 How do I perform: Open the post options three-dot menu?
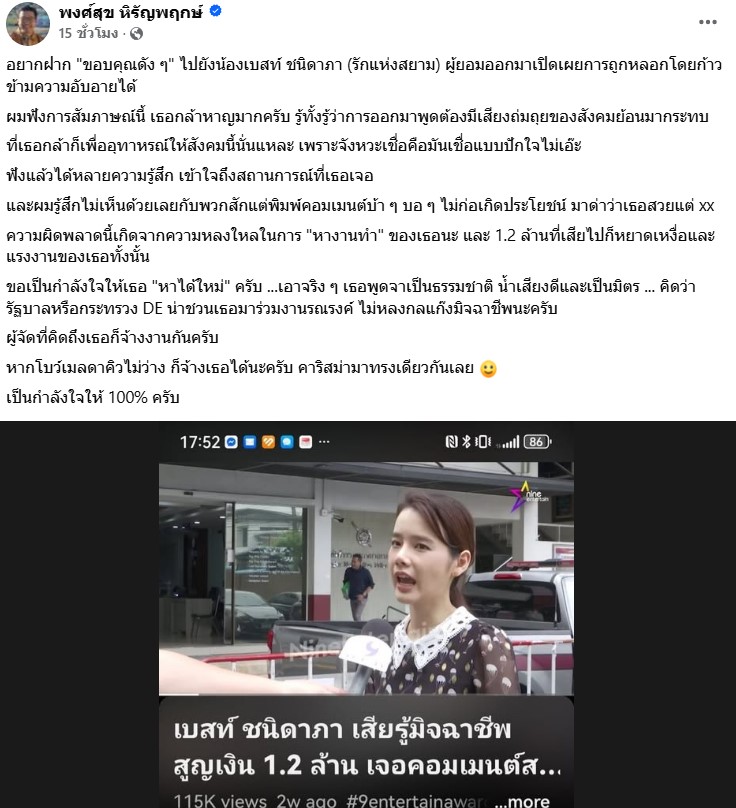(x=708, y=22)
